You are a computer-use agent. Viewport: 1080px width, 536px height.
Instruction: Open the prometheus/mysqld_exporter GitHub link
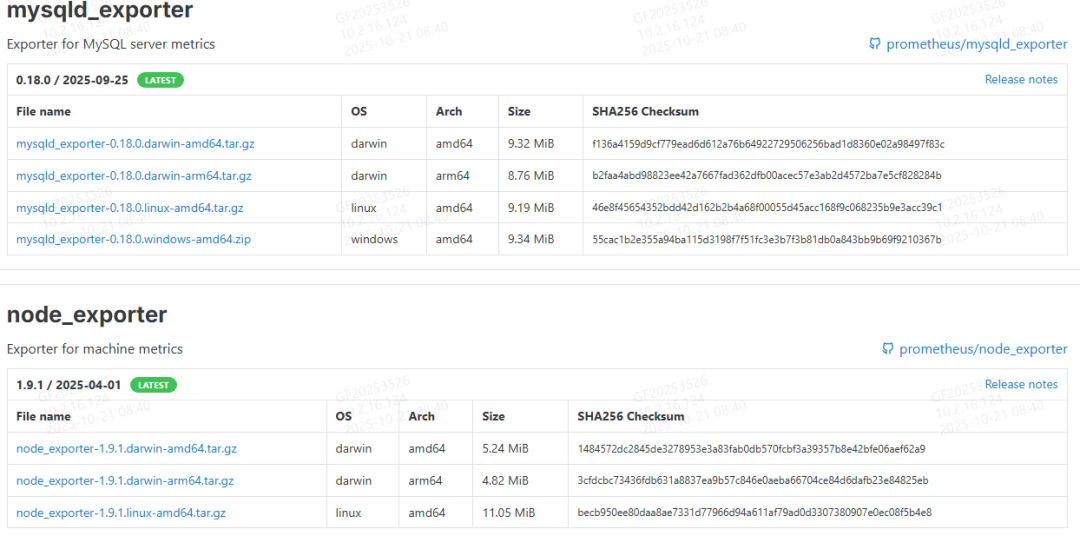coord(977,45)
